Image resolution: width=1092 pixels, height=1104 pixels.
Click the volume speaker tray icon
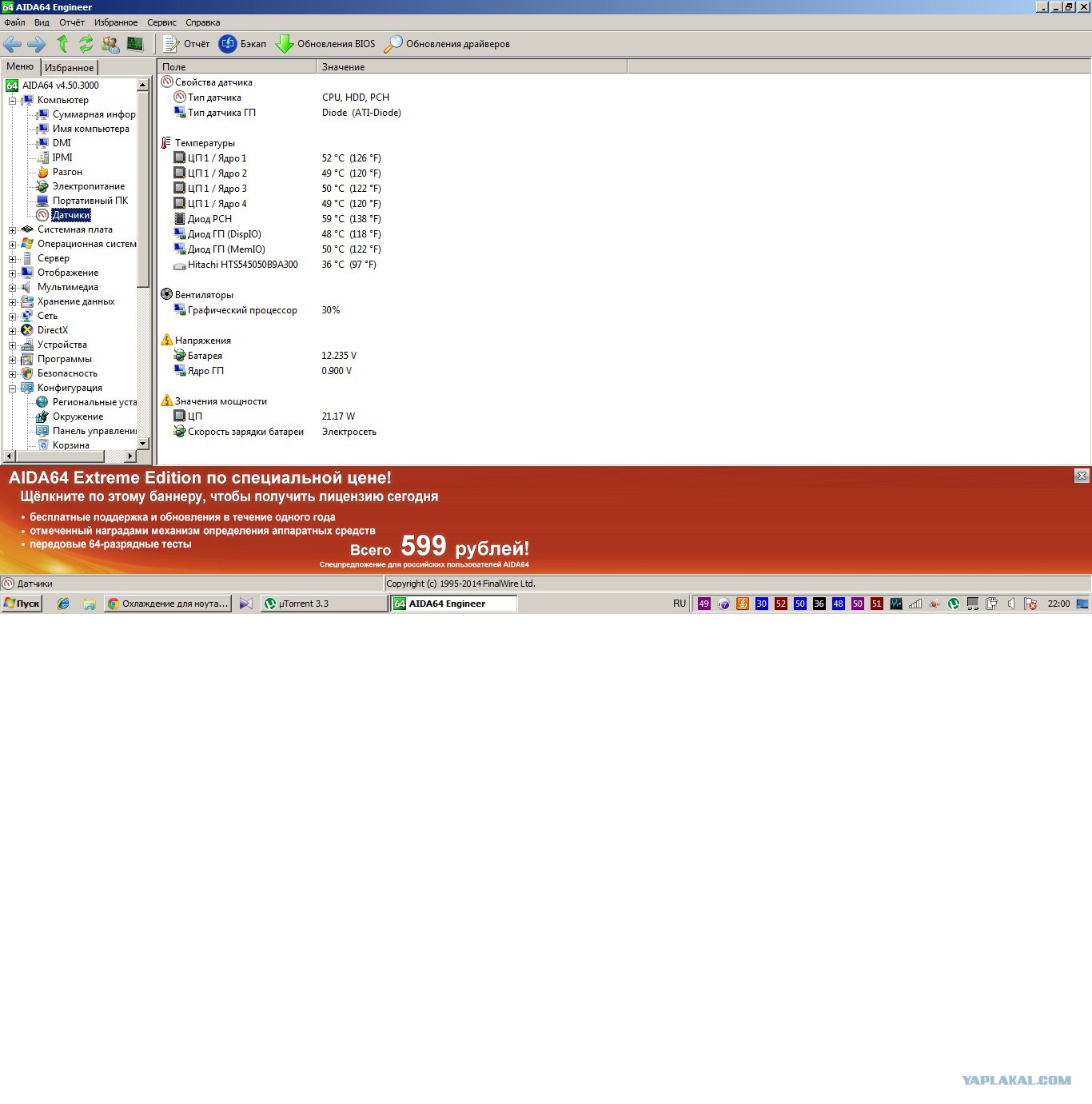tap(1011, 604)
